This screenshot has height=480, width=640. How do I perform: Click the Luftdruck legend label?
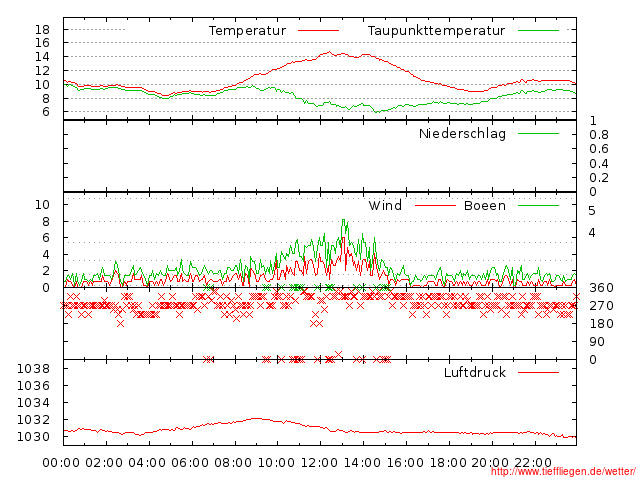click(475, 372)
